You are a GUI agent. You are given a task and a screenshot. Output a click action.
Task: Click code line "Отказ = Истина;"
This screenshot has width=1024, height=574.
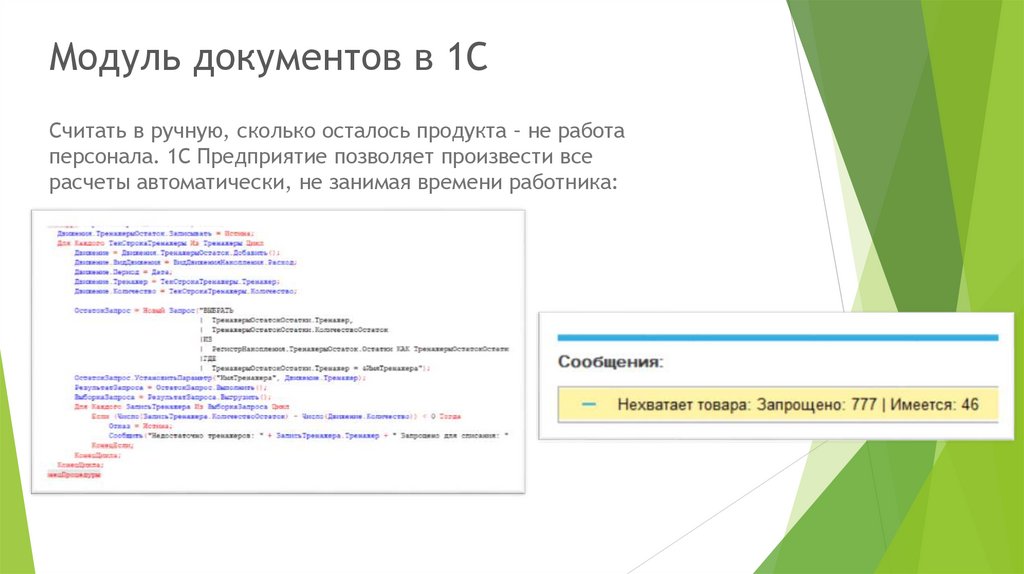(140, 426)
